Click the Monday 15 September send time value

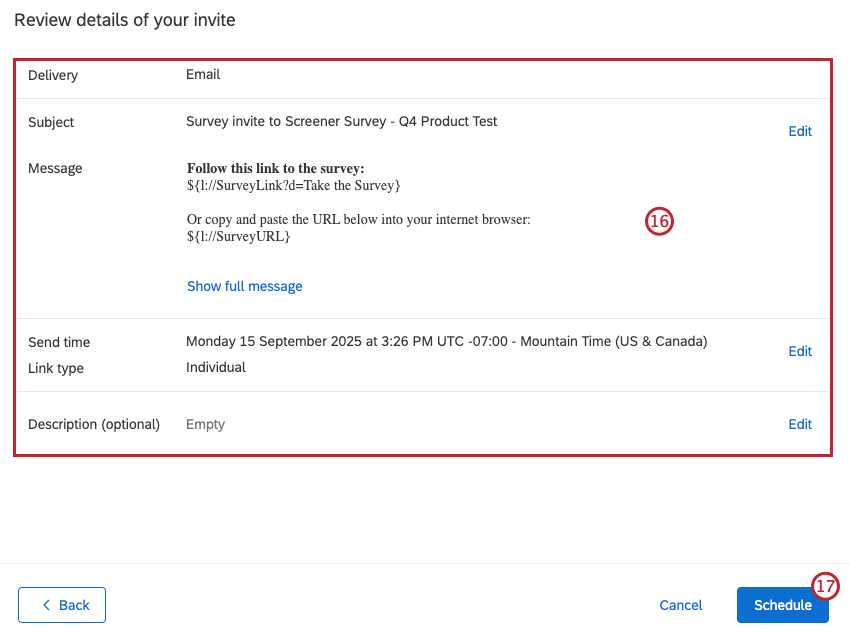tap(446, 341)
